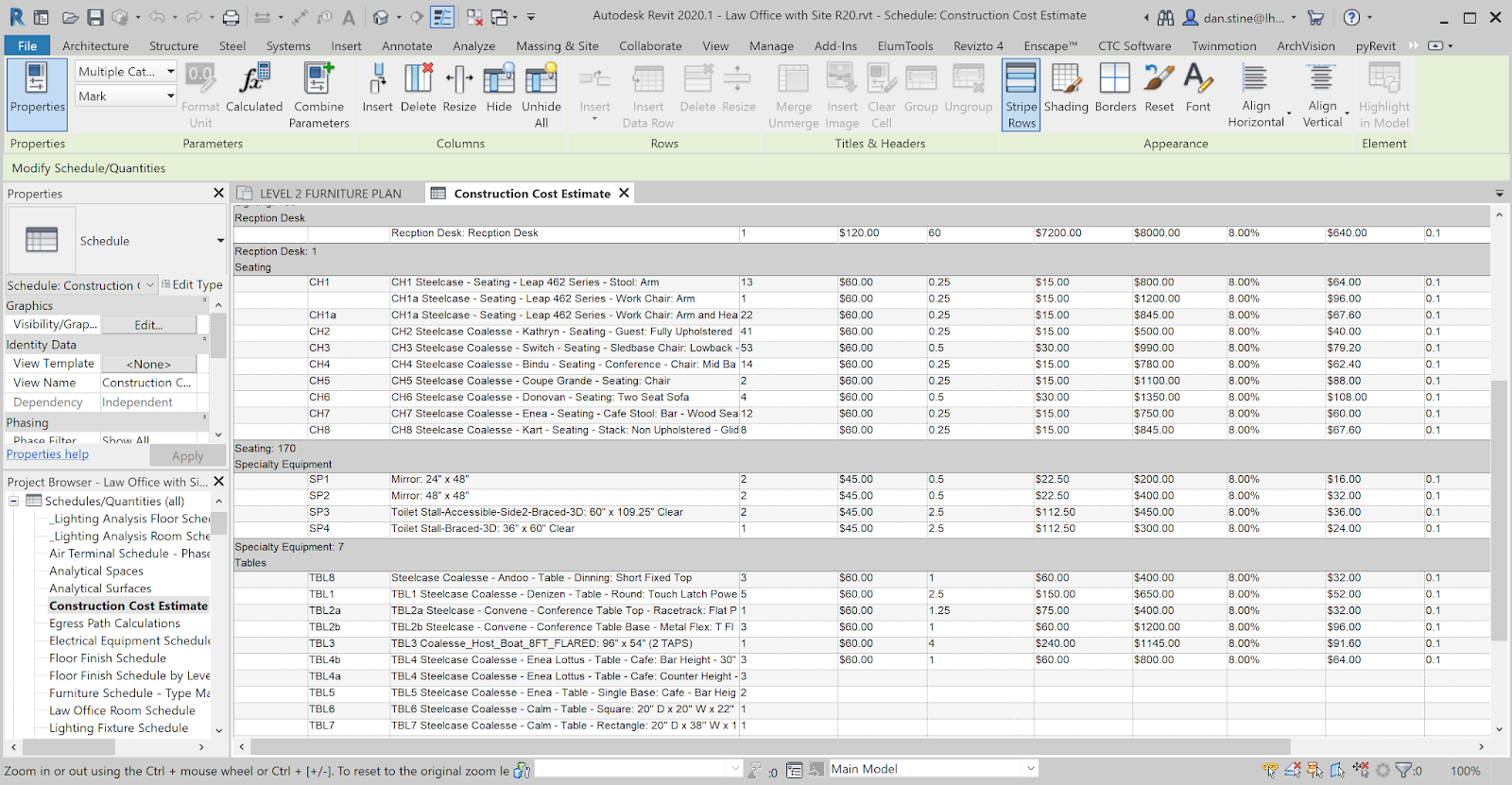Image resolution: width=1512 pixels, height=785 pixels.
Task: Open the Properties help link
Action: pos(47,454)
